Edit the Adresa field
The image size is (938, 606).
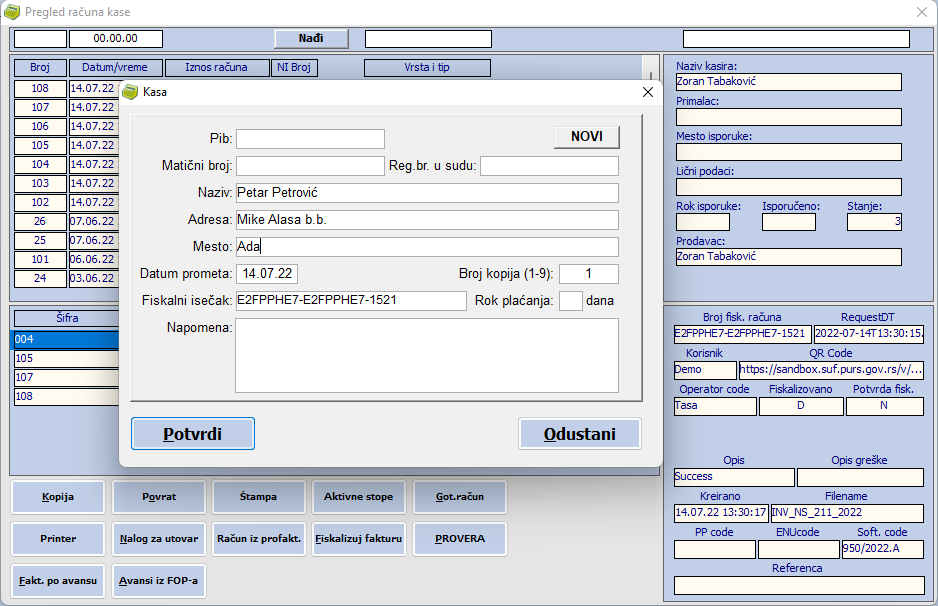[427, 220]
